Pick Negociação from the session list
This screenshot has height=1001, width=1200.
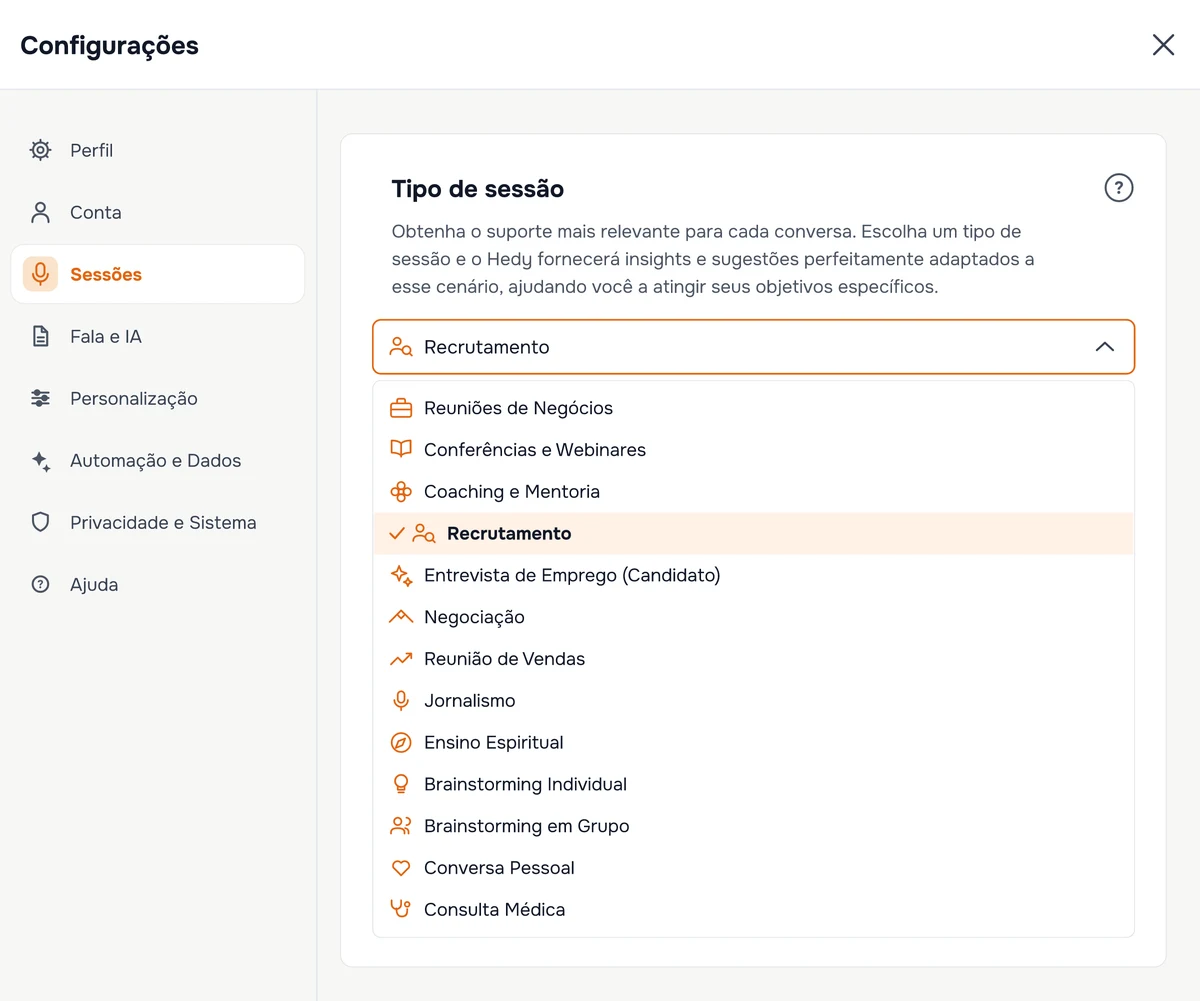[754, 617]
